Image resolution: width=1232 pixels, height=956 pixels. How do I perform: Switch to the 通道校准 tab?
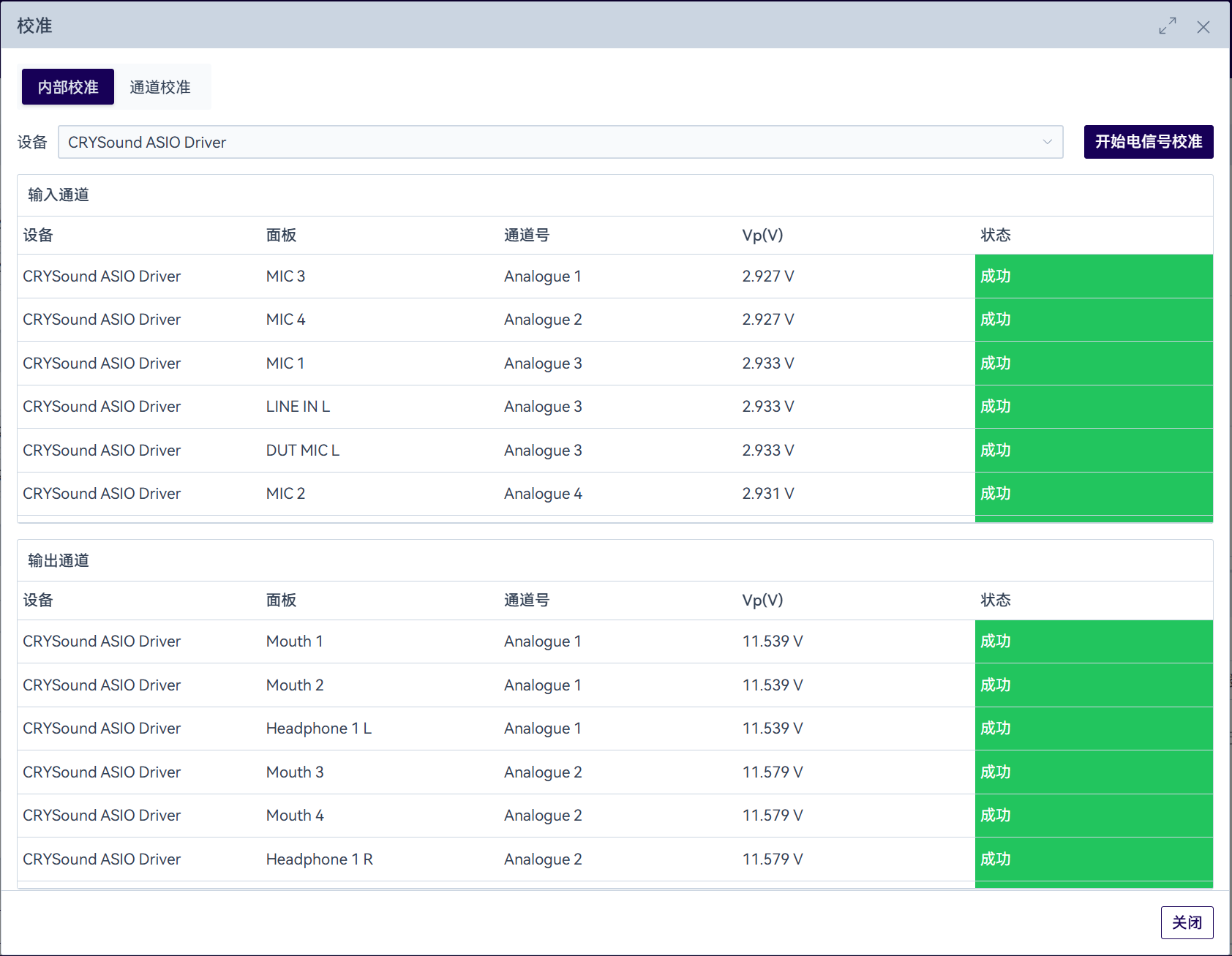pyautogui.click(x=160, y=87)
